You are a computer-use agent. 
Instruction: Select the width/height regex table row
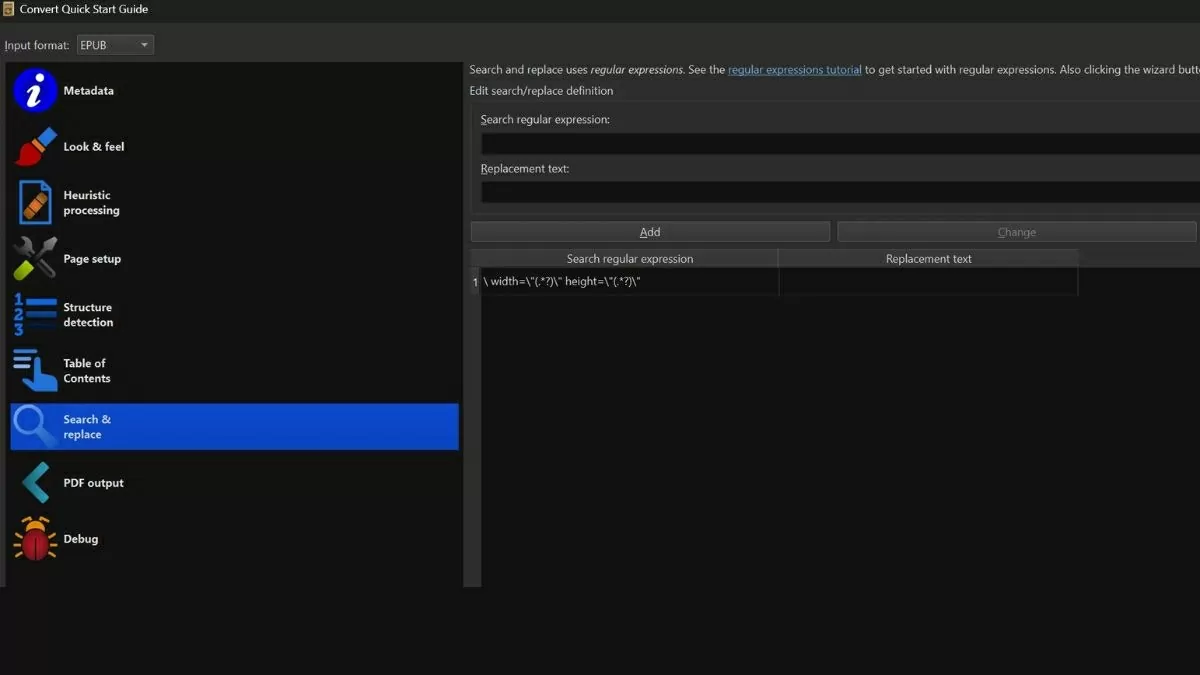(x=630, y=282)
